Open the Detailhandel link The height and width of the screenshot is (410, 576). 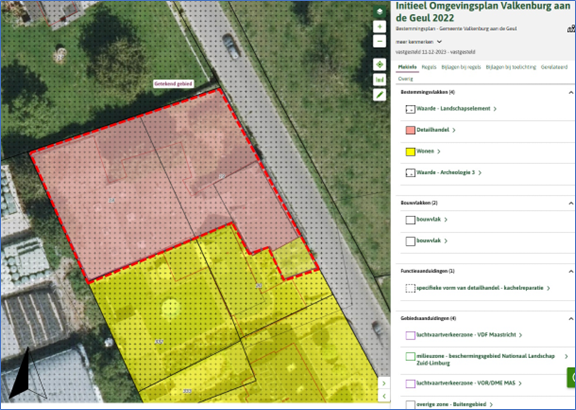(433, 130)
